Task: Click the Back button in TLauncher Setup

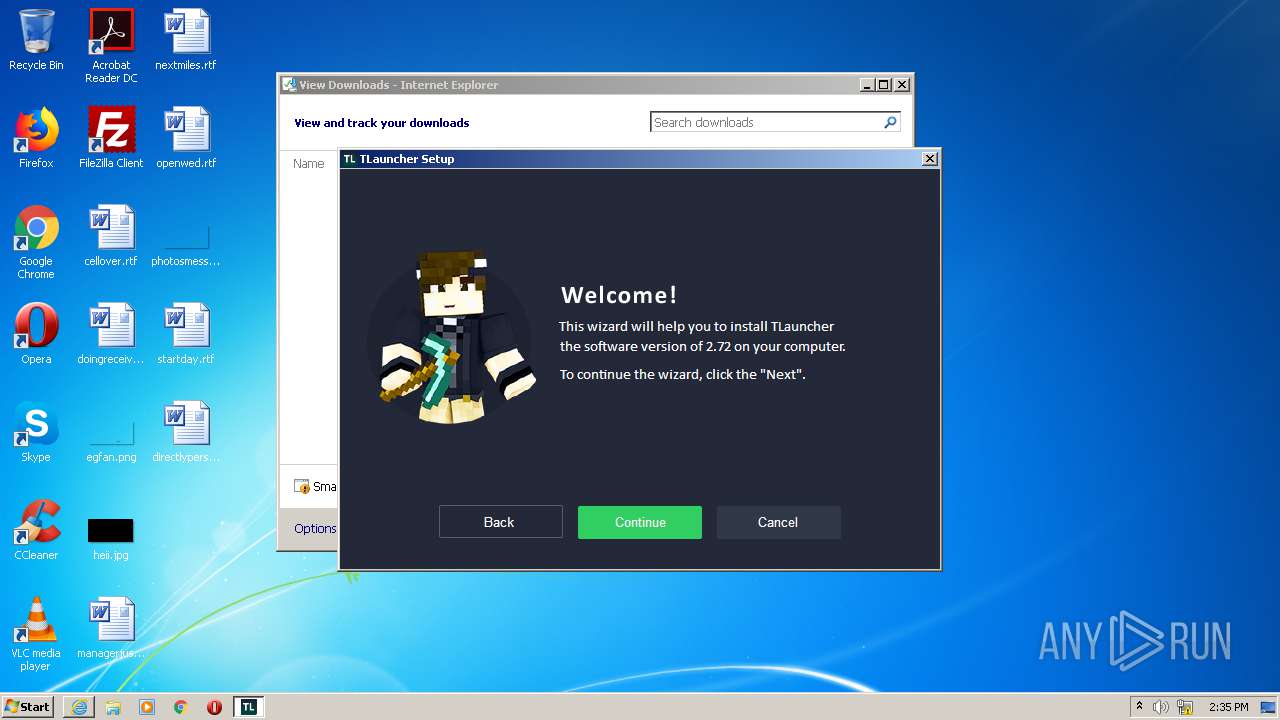Action: tap(500, 522)
